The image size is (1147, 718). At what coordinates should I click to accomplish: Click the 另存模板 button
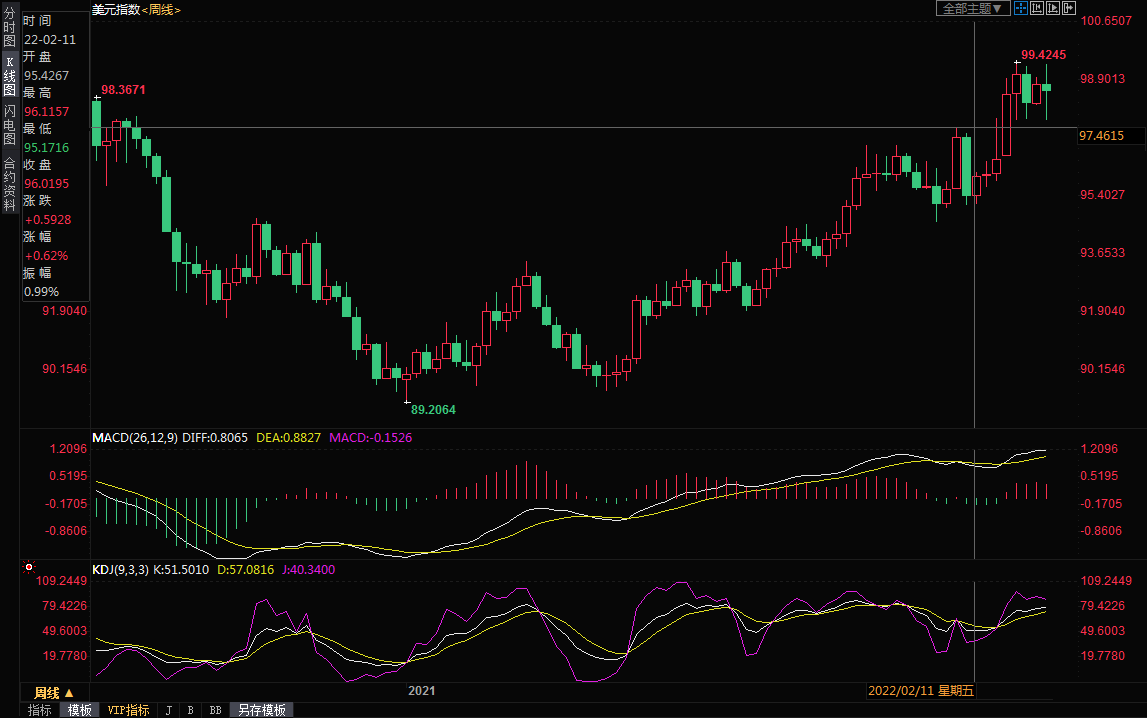[x=262, y=710]
